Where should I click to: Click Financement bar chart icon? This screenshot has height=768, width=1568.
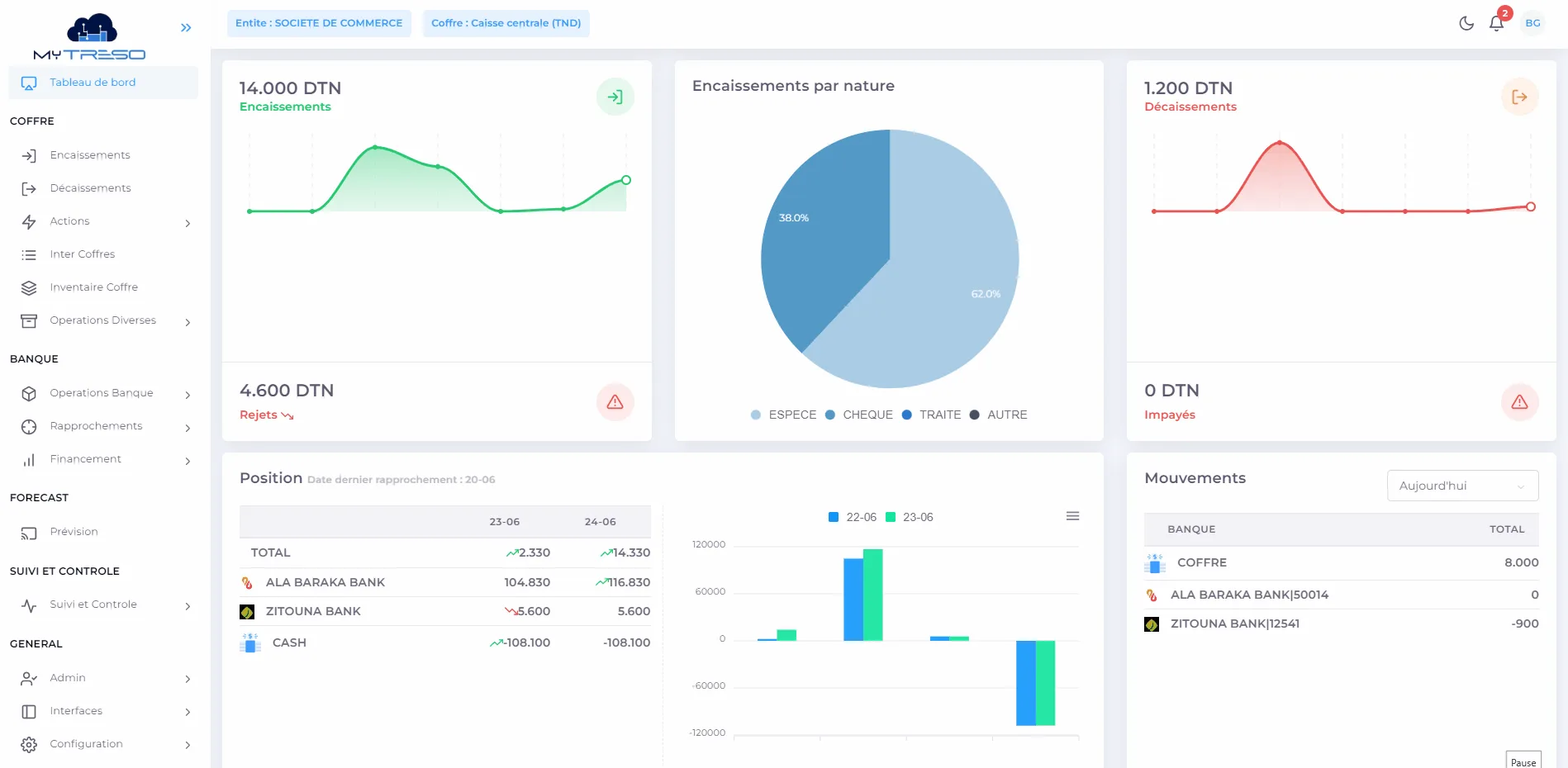29,460
